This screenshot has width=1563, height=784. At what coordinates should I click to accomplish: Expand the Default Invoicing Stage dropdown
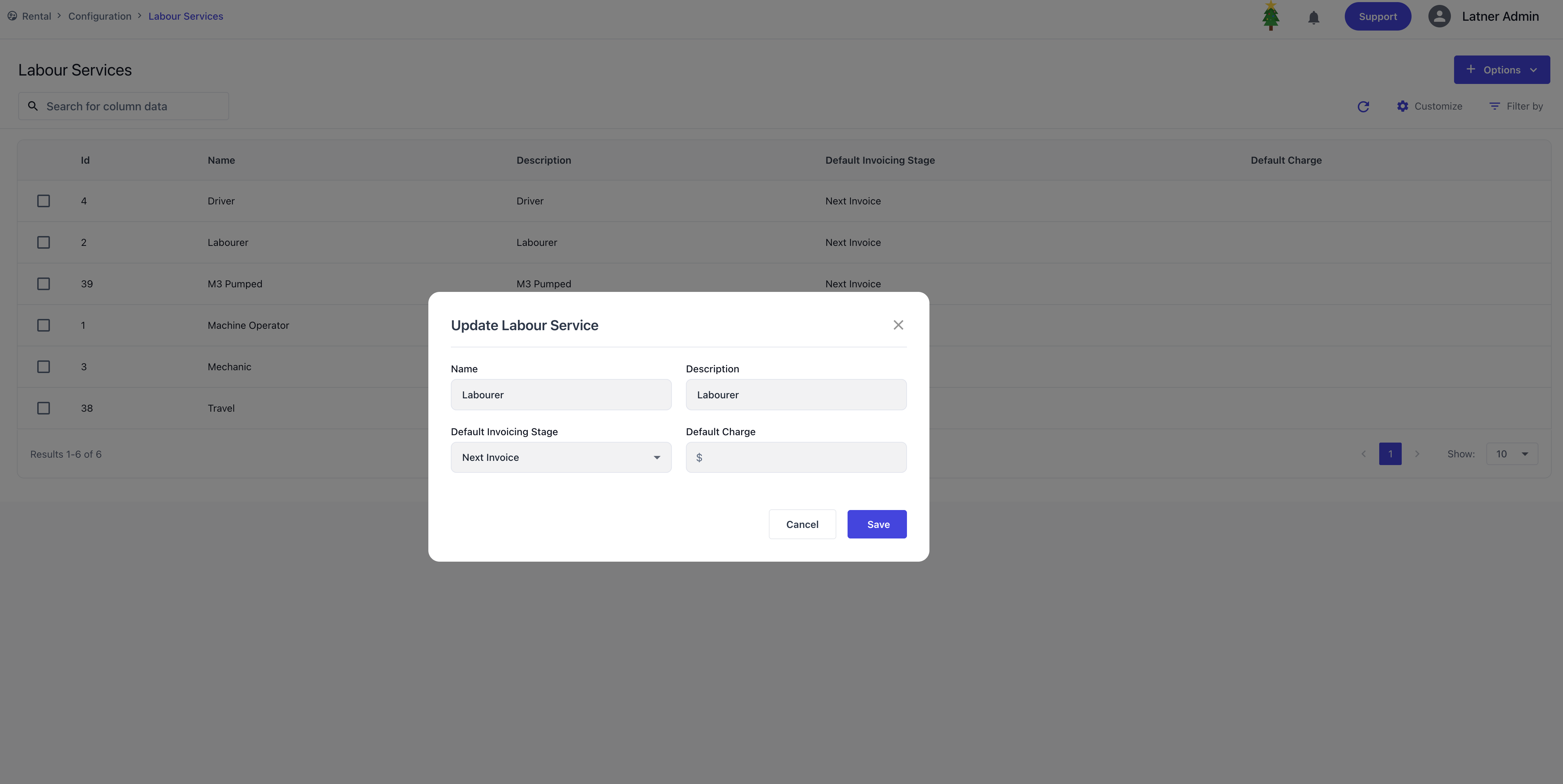point(560,457)
